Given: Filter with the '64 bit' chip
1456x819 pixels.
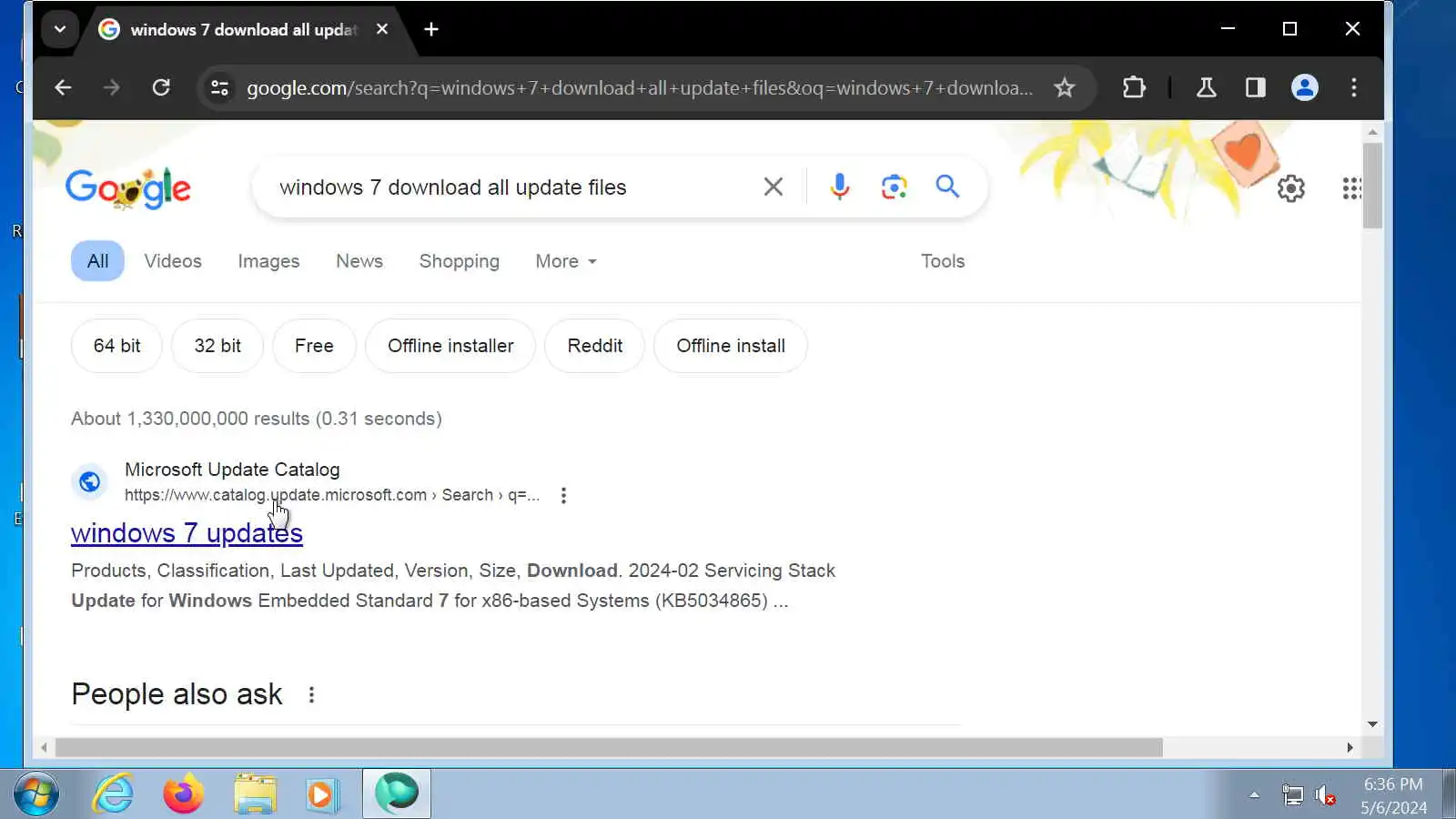Looking at the screenshot, I should 116,346.
